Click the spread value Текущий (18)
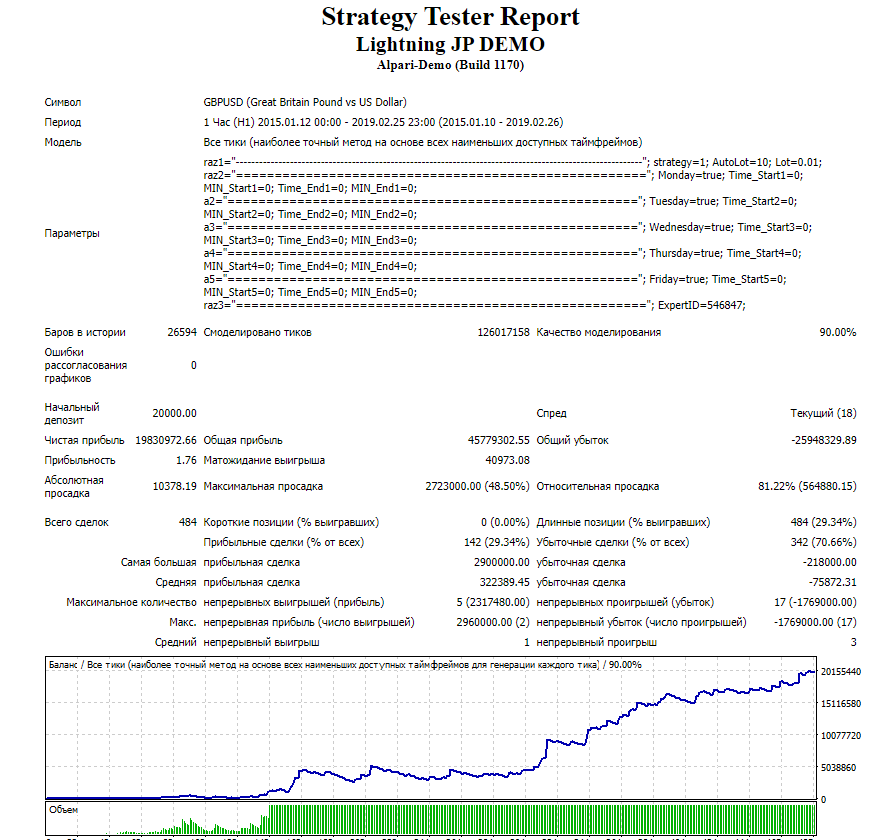894x840 pixels. tap(823, 413)
